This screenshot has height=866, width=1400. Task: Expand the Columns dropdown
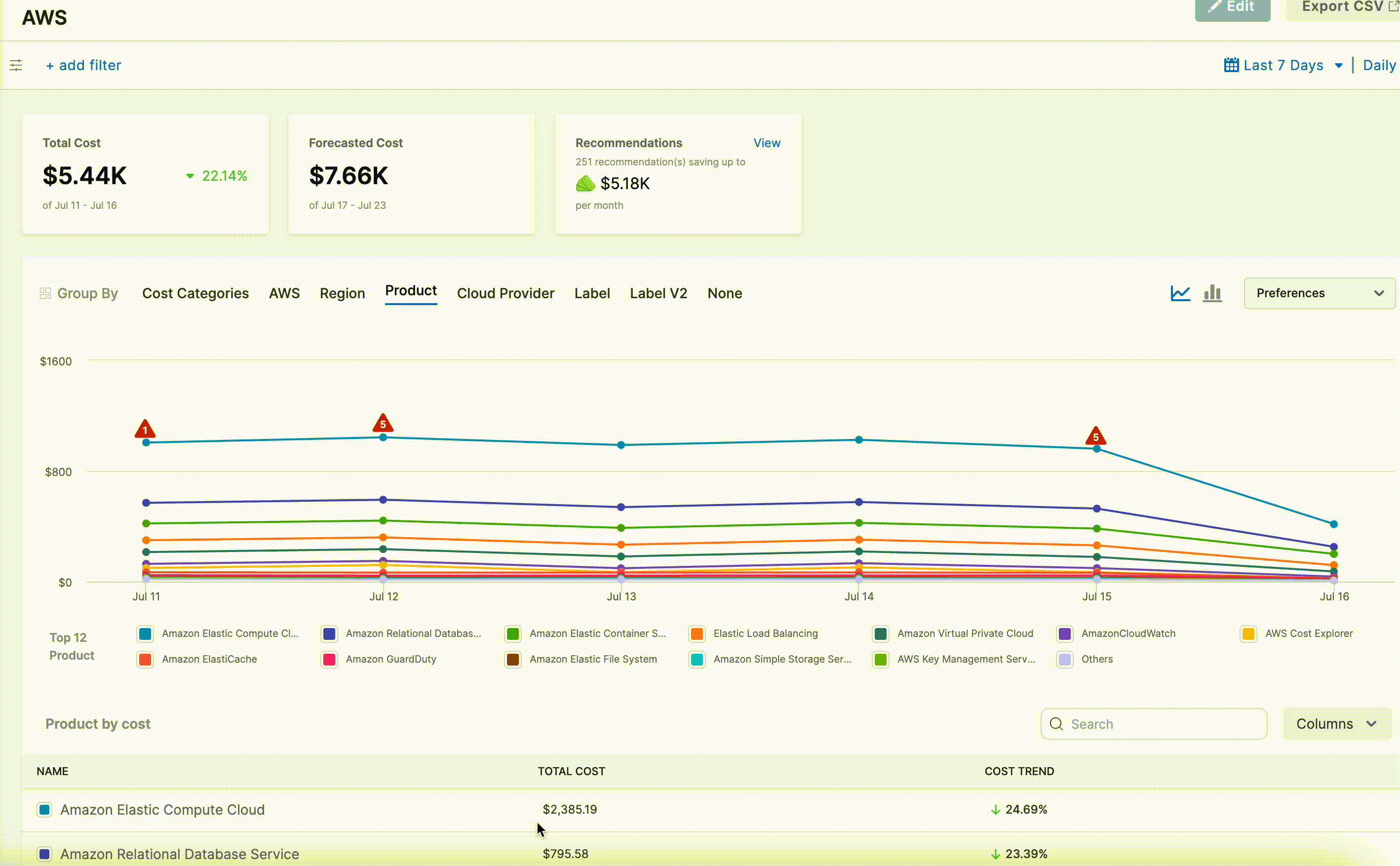[1336, 724]
